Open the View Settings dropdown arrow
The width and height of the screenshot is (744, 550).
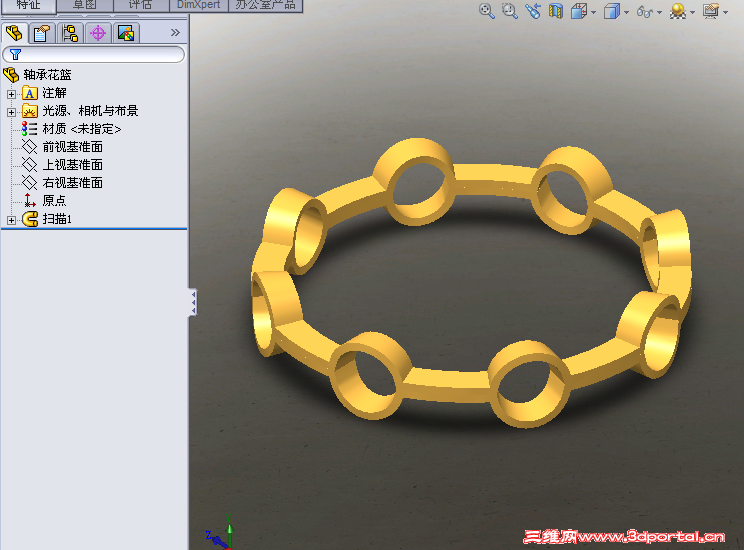pyautogui.click(x=725, y=12)
